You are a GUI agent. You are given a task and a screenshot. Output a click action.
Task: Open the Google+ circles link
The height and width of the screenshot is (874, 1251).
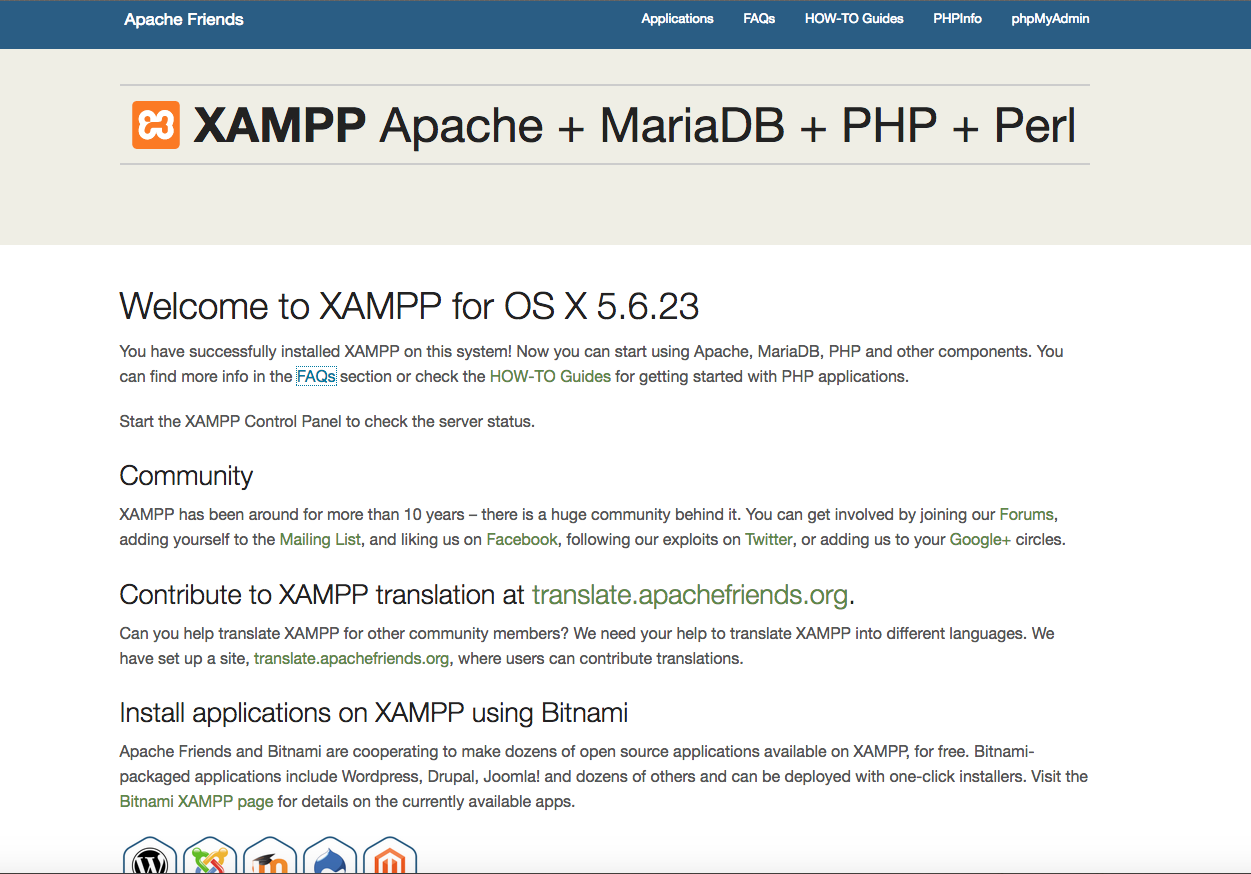pyautogui.click(x=980, y=540)
